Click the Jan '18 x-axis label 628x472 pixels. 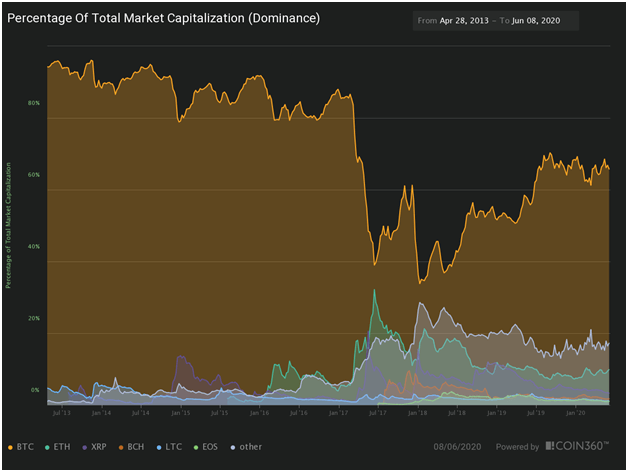pyautogui.click(x=418, y=411)
